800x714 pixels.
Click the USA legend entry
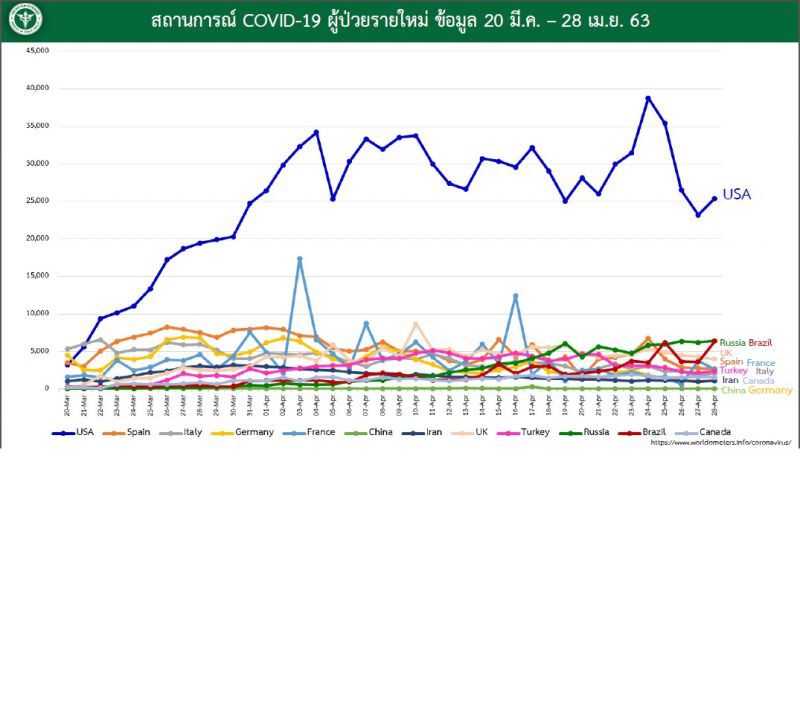73,432
